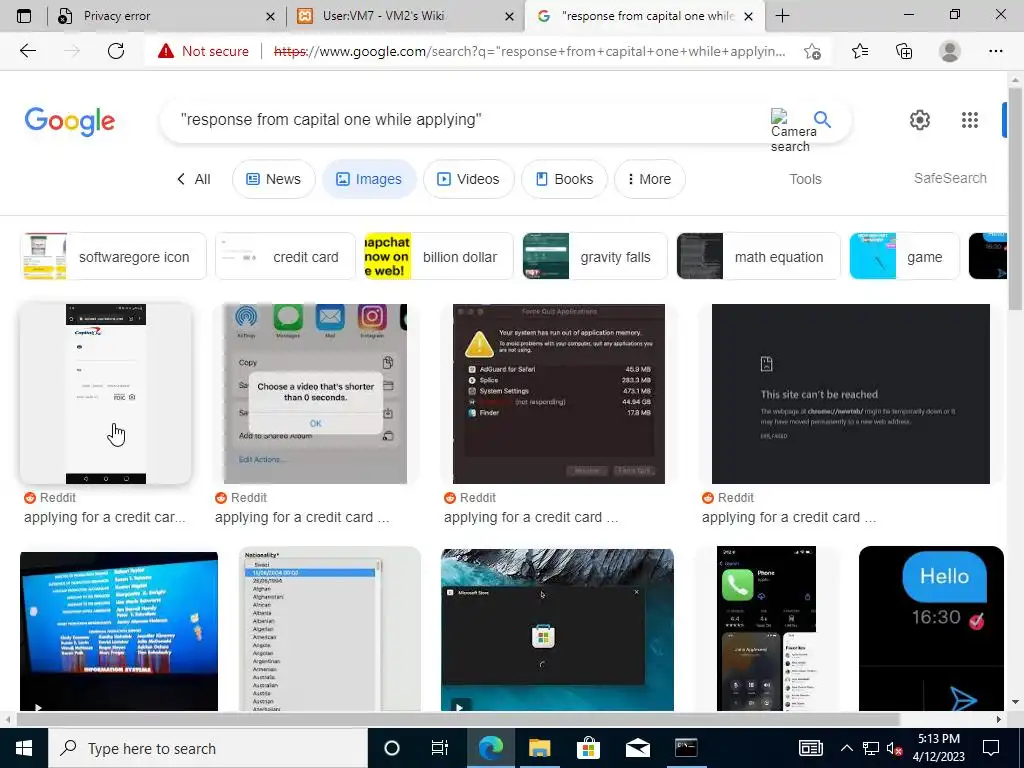Open the Mail app from the taskbar
1024x768 pixels.
(x=637, y=748)
